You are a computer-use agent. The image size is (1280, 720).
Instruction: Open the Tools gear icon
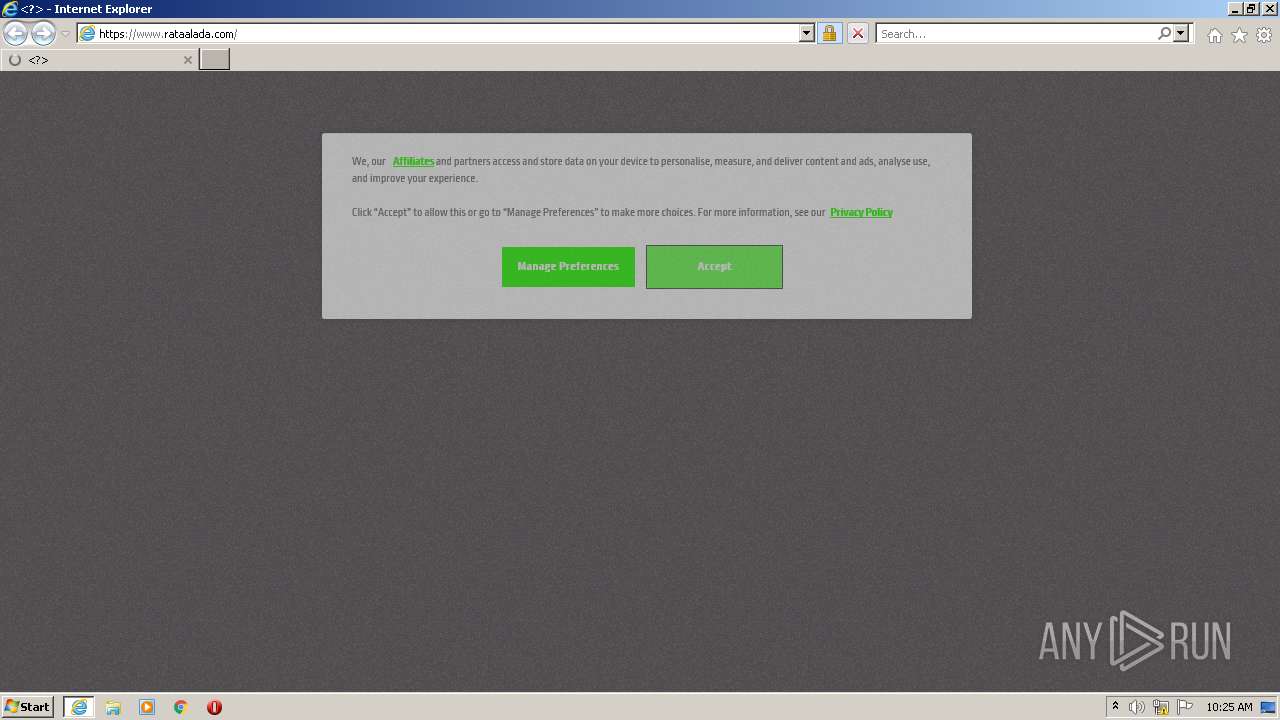point(1264,35)
